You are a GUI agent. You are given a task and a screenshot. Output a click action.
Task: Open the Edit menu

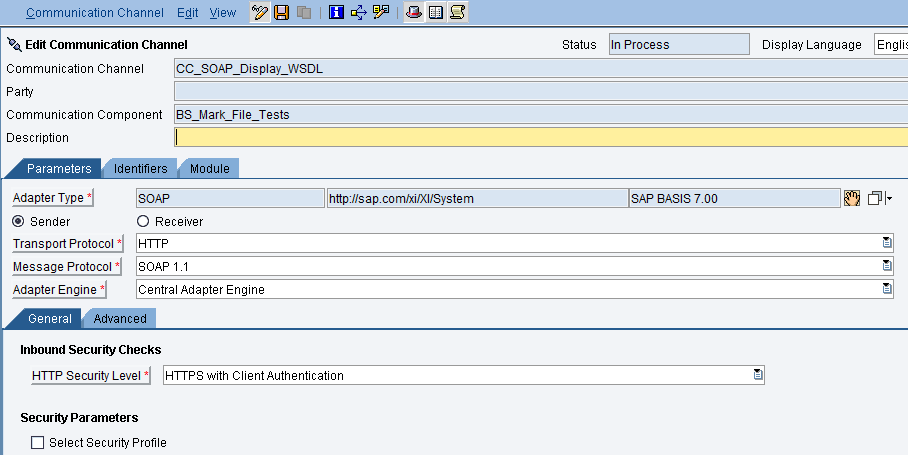pos(188,13)
